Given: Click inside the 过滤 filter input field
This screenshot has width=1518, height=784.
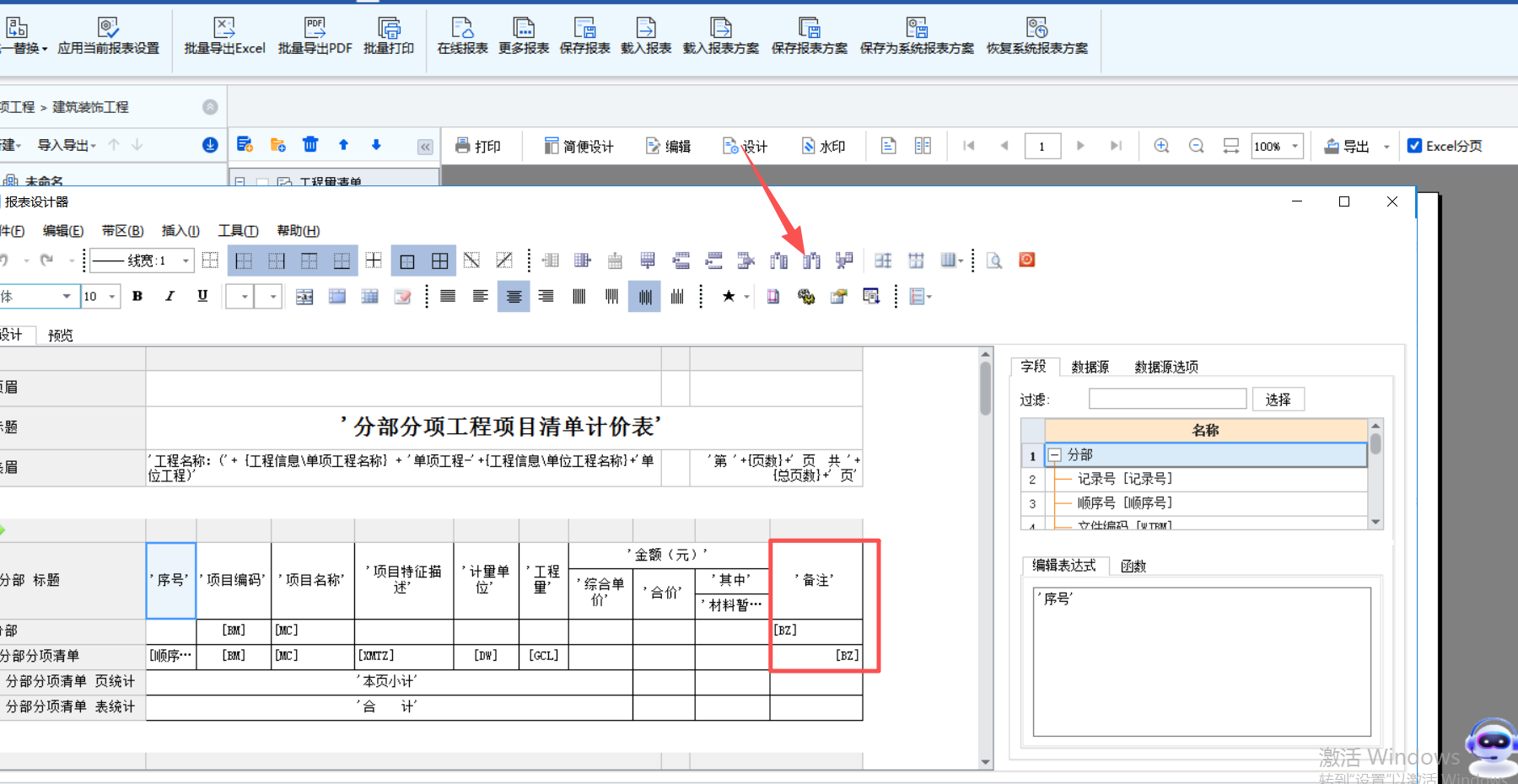Looking at the screenshot, I should (1168, 398).
